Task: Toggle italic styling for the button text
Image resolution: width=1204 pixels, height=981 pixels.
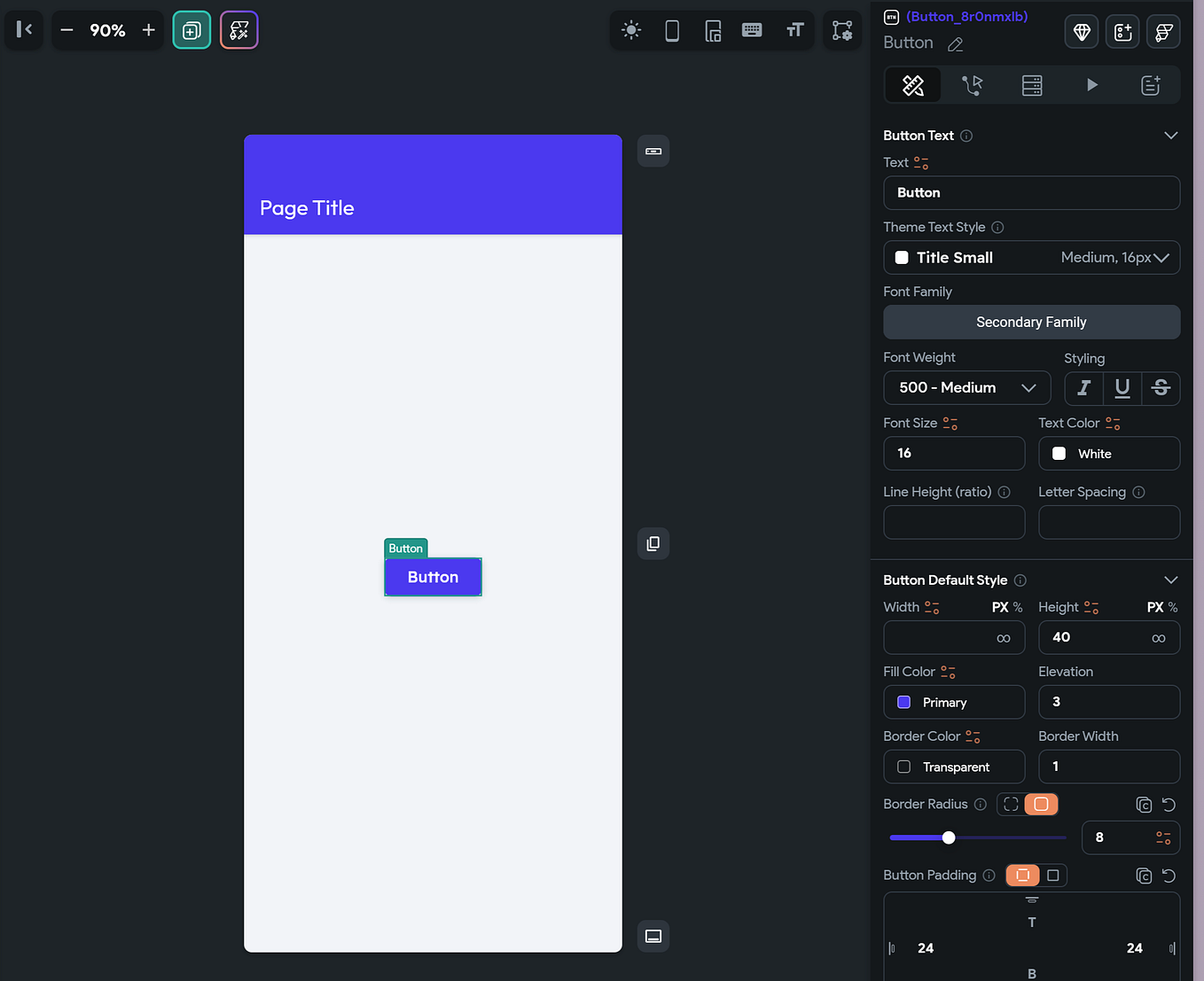Action: point(1083,388)
